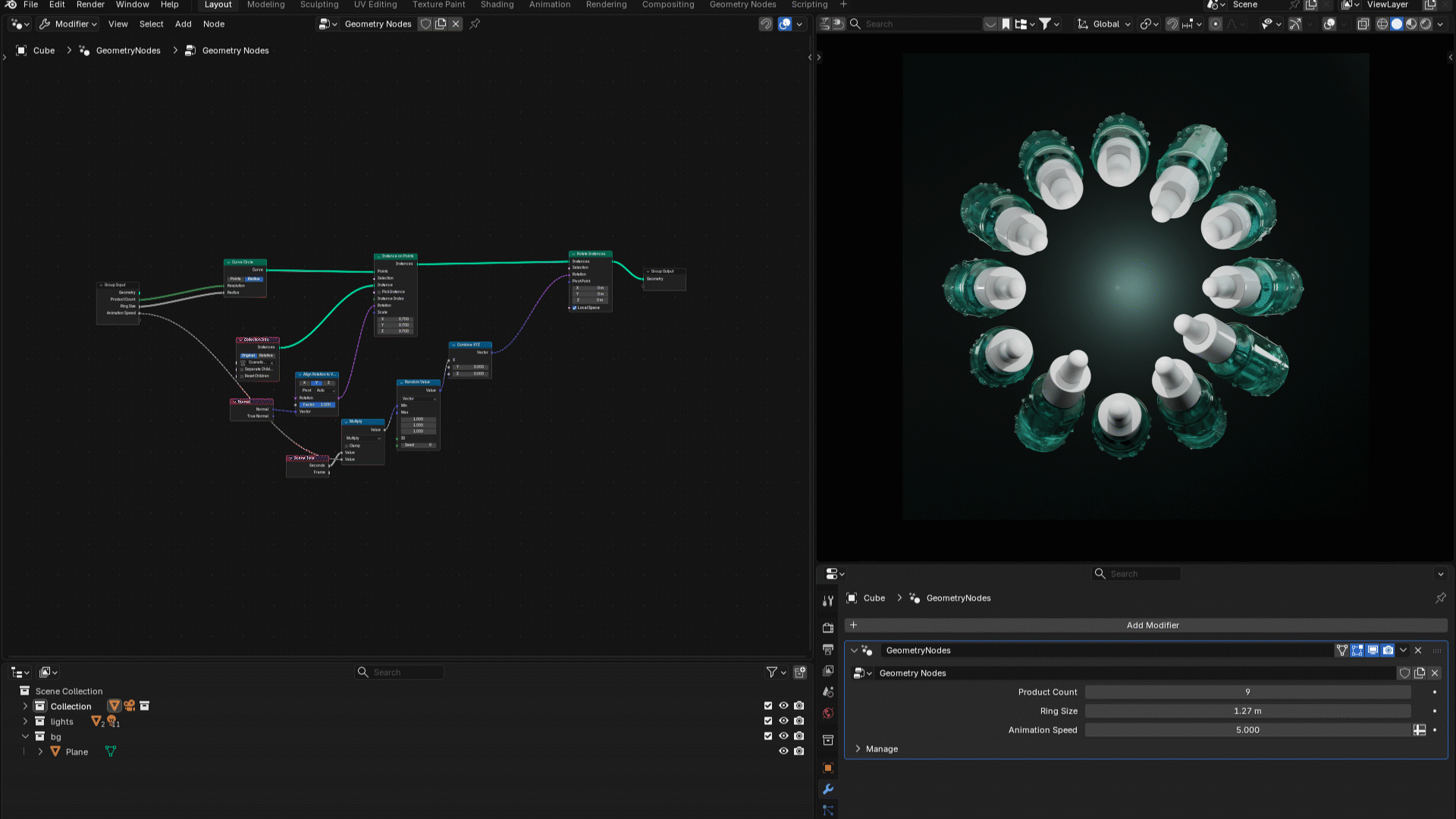This screenshot has height=819, width=1456.
Task: Click the Ring Size value field
Action: (1247, 711)
